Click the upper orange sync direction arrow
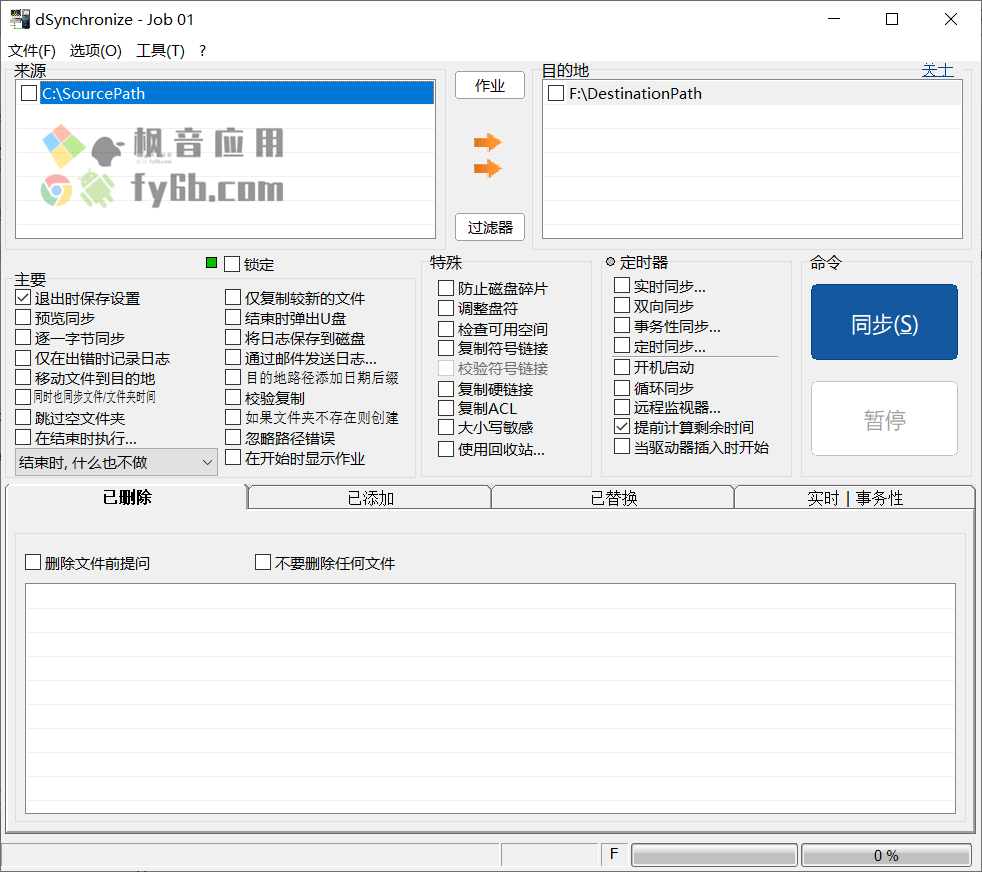The width and height of the screenshot is (982, 872). point(487,143)
